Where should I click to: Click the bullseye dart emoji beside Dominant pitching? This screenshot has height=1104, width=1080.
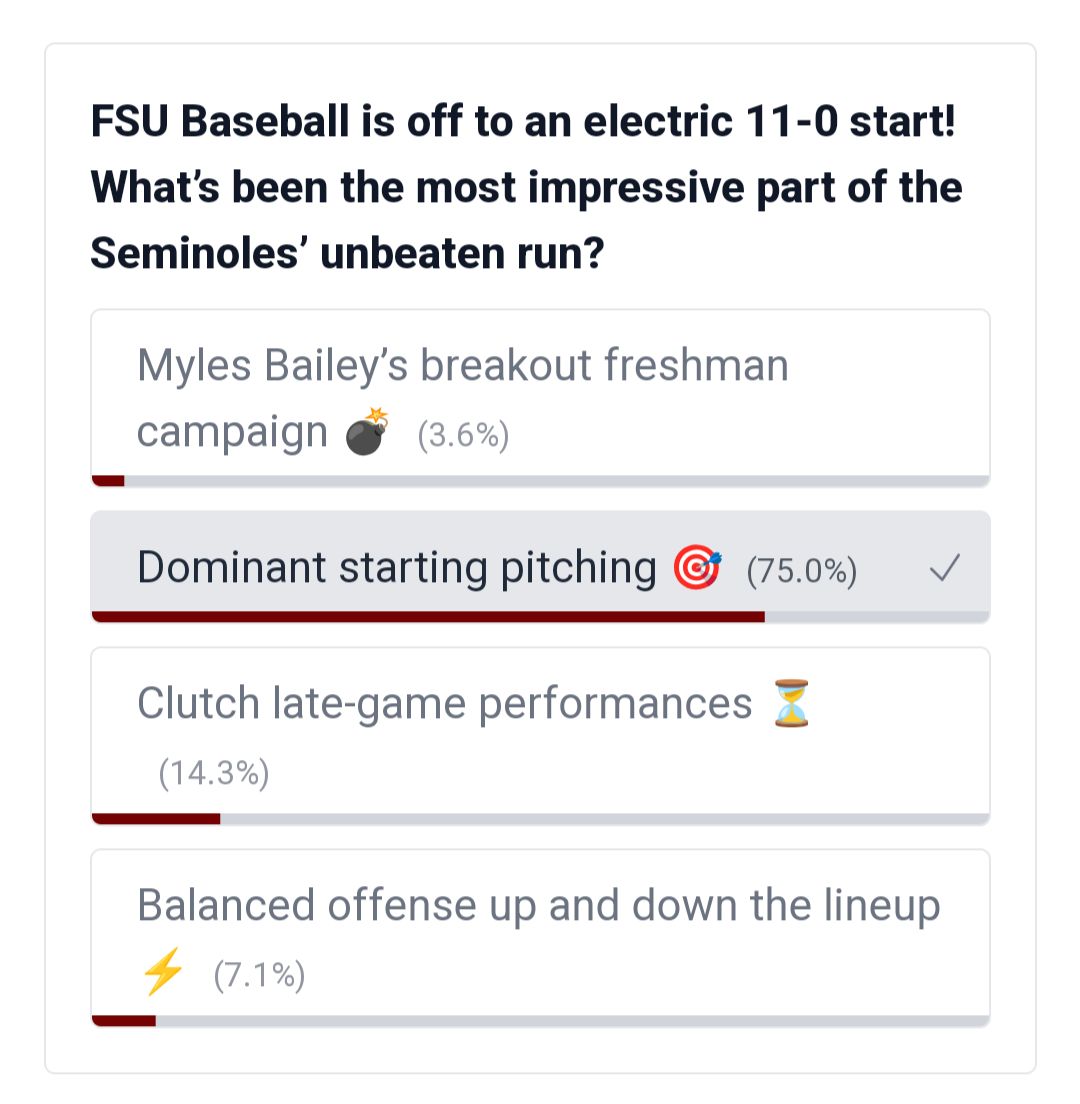[x=697, y=568]
